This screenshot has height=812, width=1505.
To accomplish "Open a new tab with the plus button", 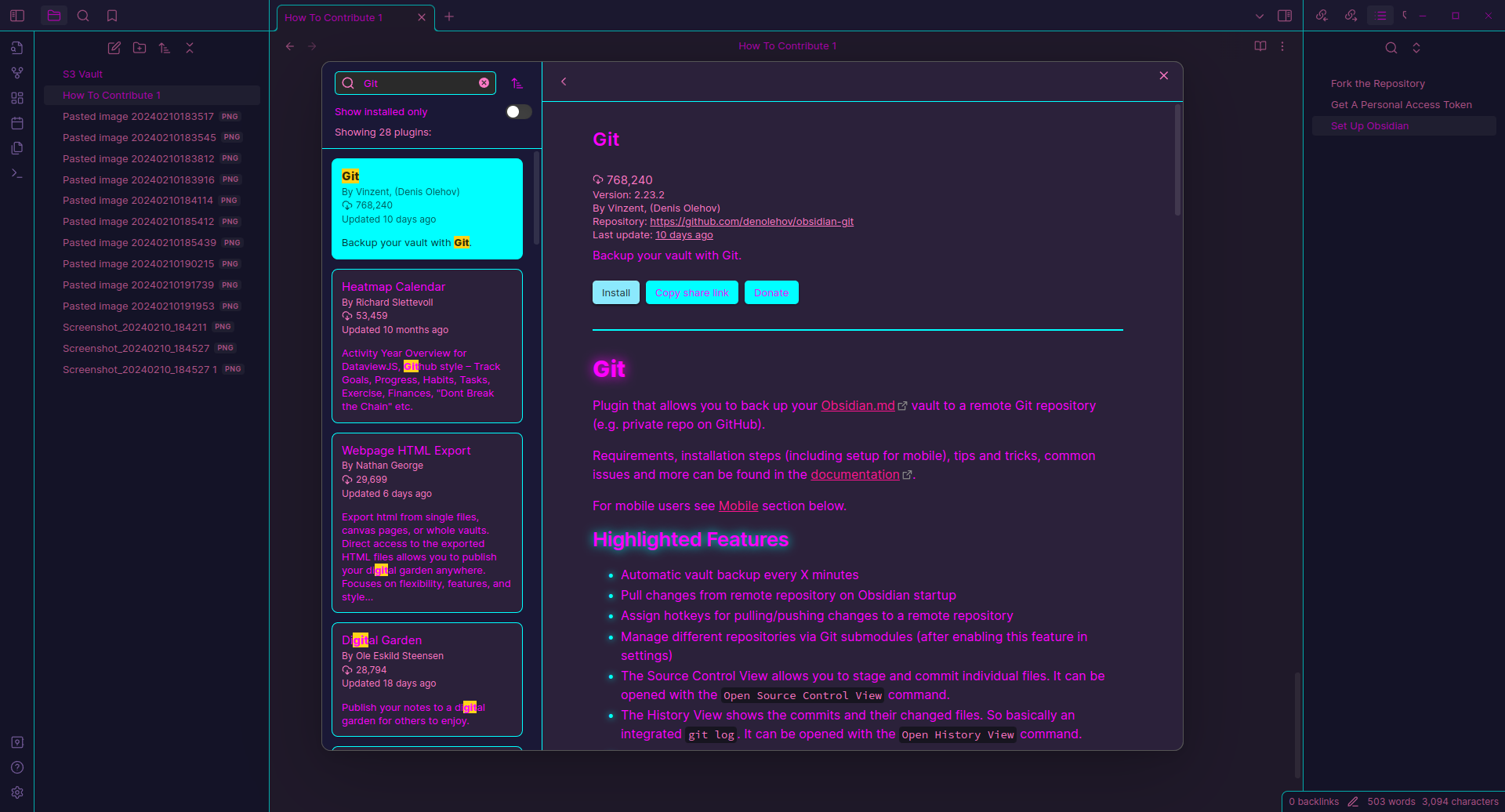I will [x=449, y=16].
